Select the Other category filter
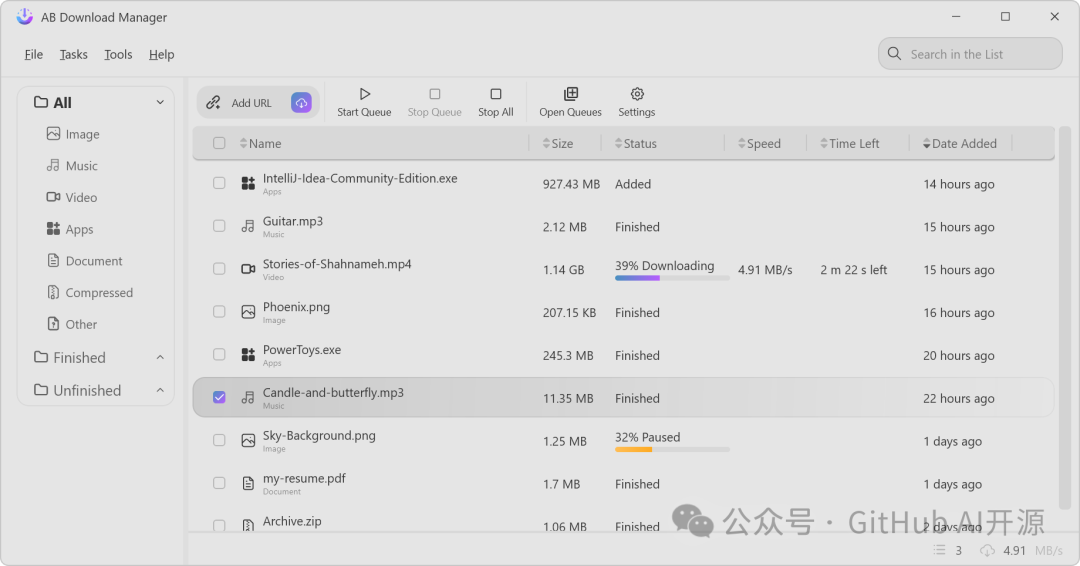 72,324
